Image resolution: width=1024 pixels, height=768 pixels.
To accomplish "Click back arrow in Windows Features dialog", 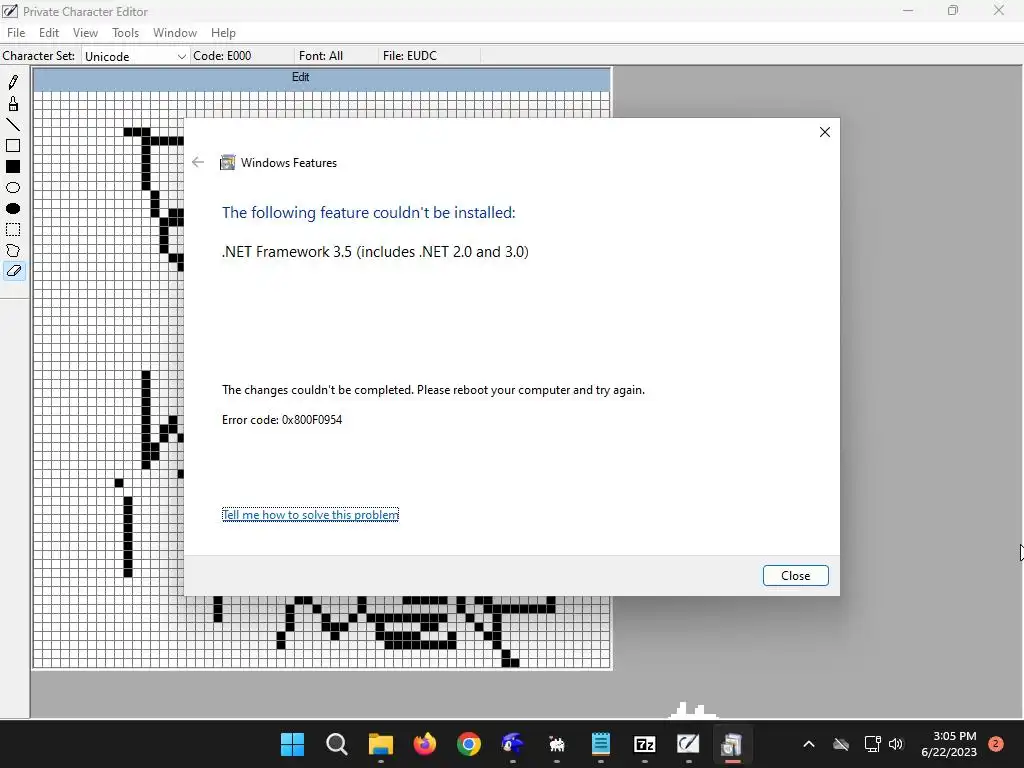I will (198, 162).
